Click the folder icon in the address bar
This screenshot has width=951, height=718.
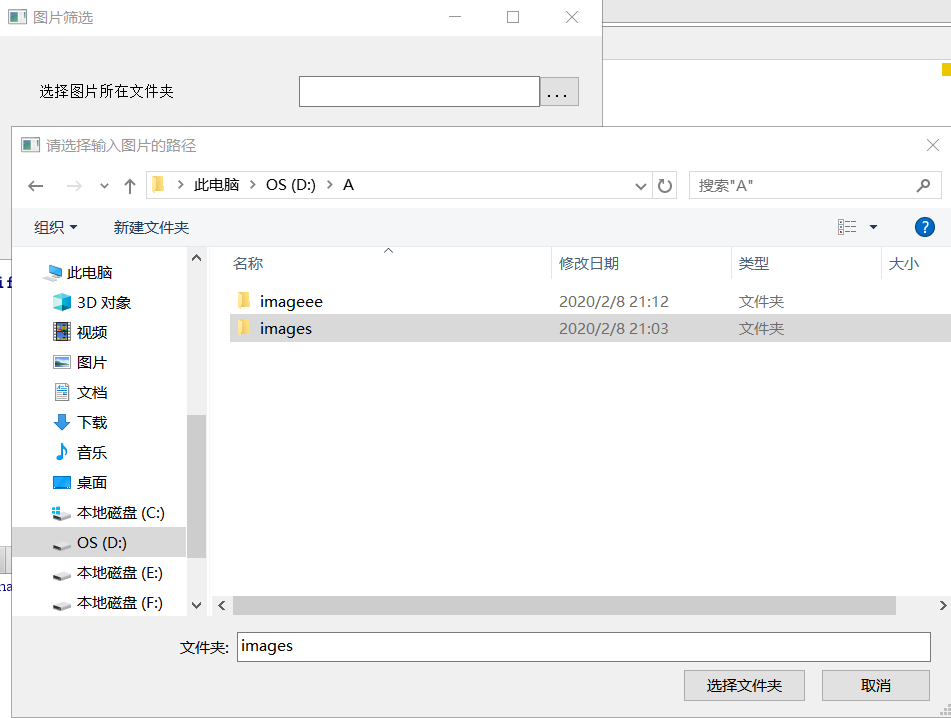pyautogui.click(x=159, y=185)
